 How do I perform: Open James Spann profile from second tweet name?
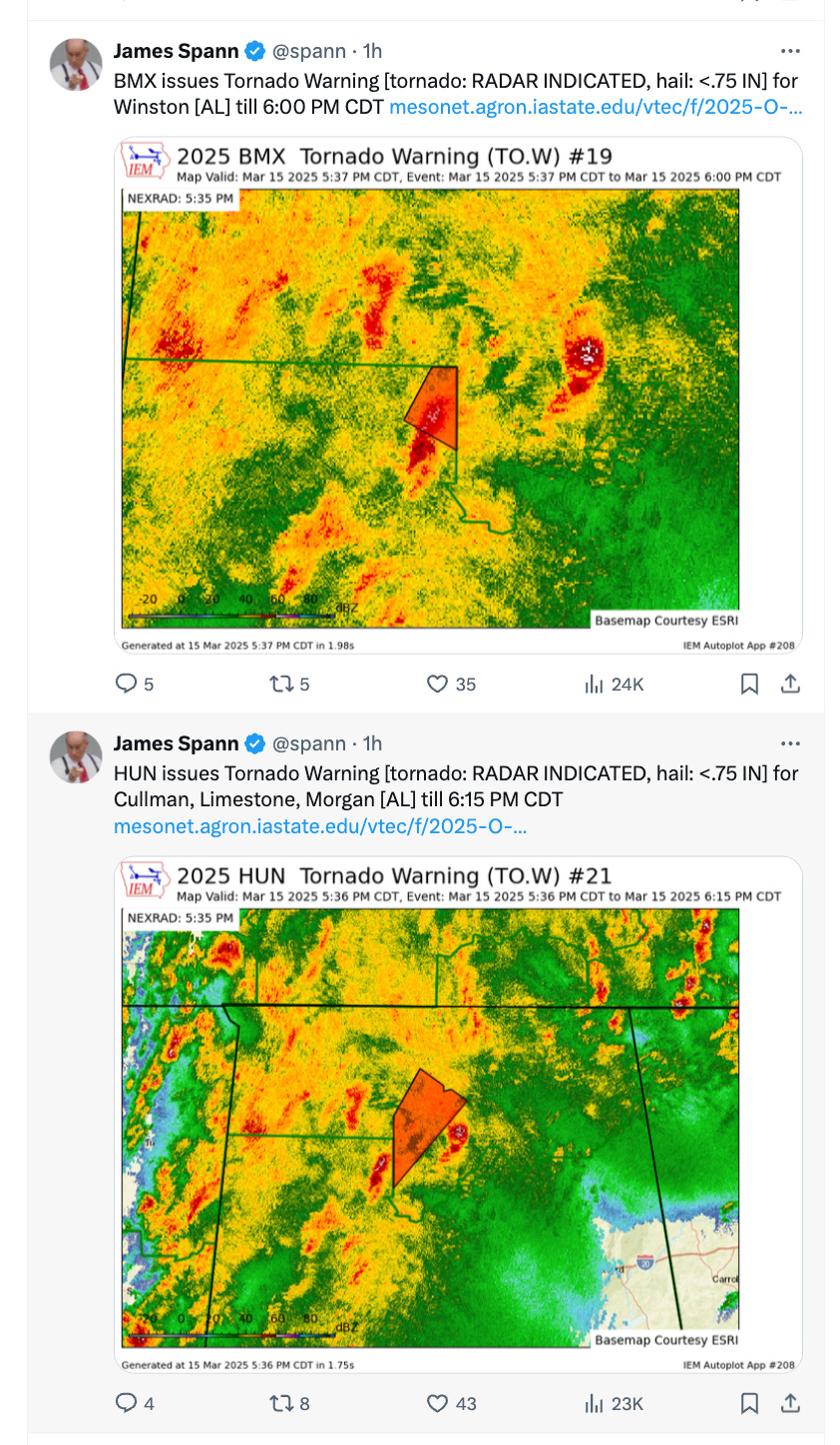pos(177,743)
